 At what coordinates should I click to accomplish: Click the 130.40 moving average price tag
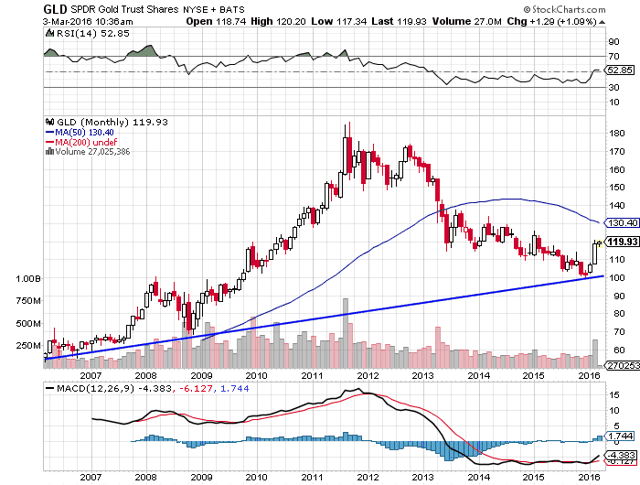click(x=622, y=223)
